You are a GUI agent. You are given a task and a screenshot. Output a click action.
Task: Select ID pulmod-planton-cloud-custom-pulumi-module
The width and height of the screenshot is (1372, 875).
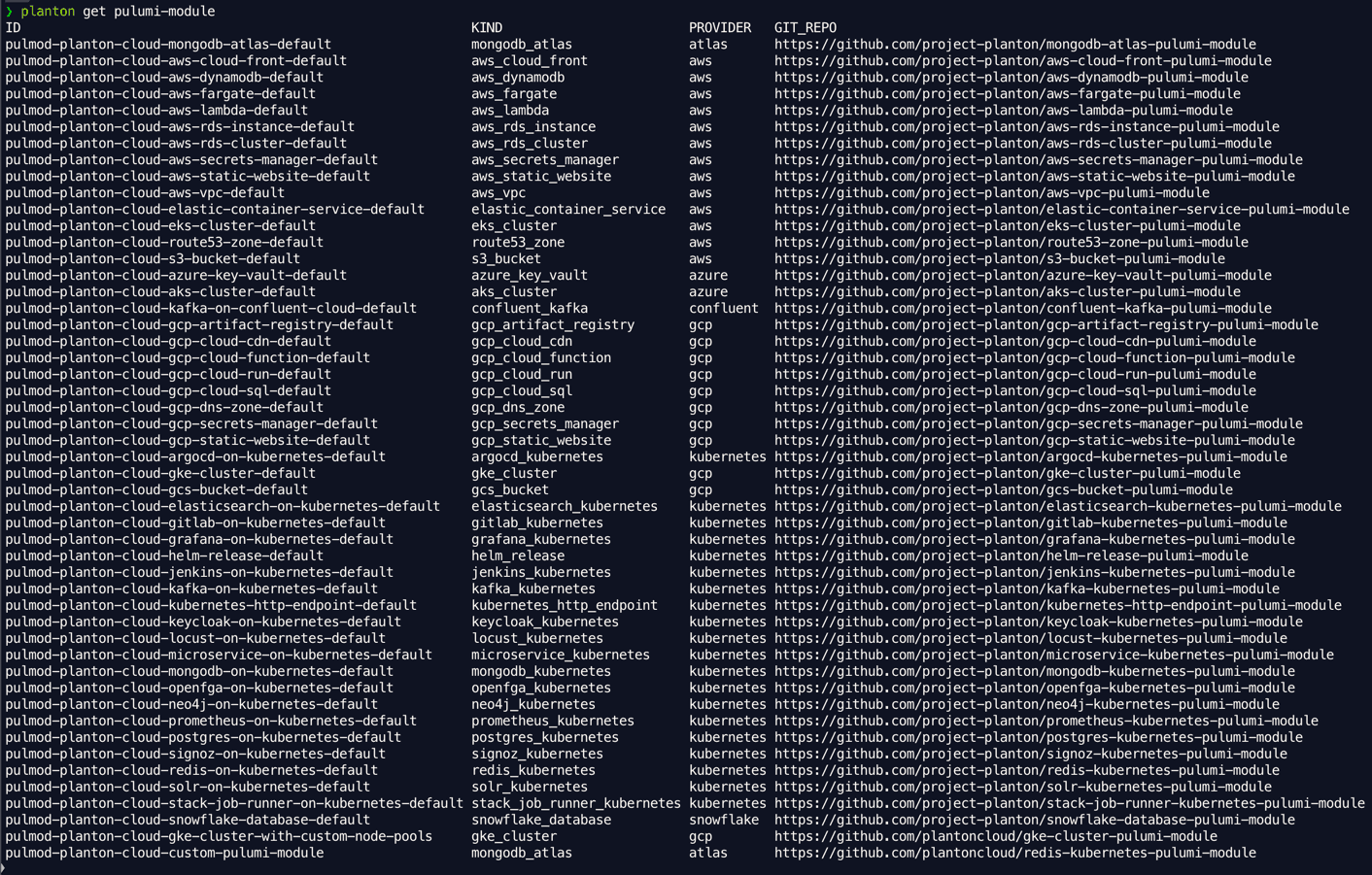[x=164, y=853]
